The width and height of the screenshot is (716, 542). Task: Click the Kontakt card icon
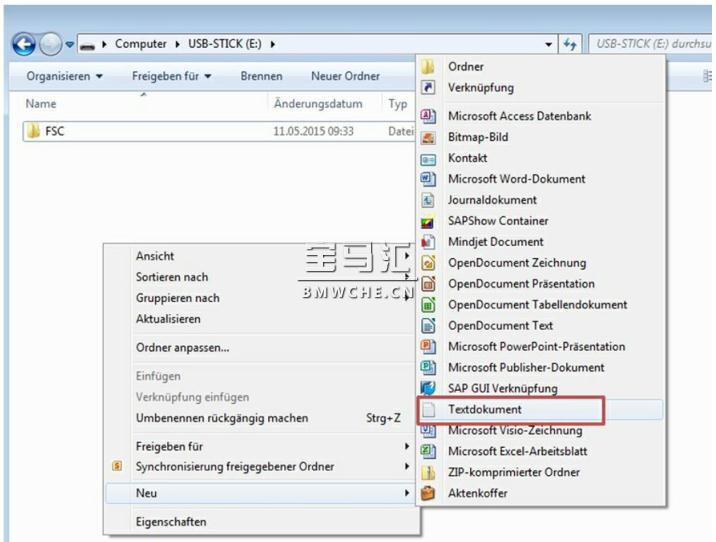(x=428, y=158)
